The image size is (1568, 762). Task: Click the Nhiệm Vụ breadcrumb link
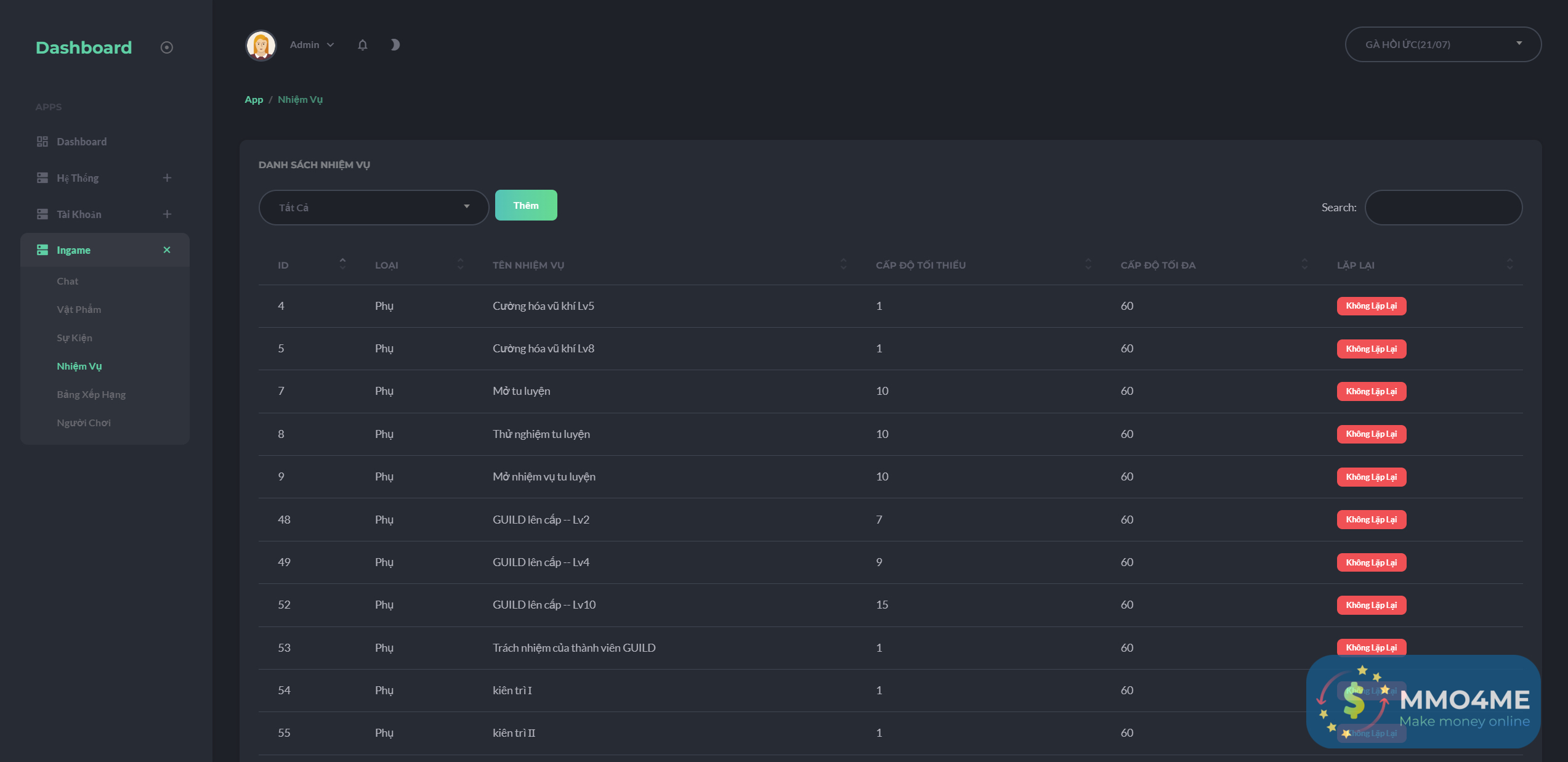pyautogui.click(x=301, y=100)
